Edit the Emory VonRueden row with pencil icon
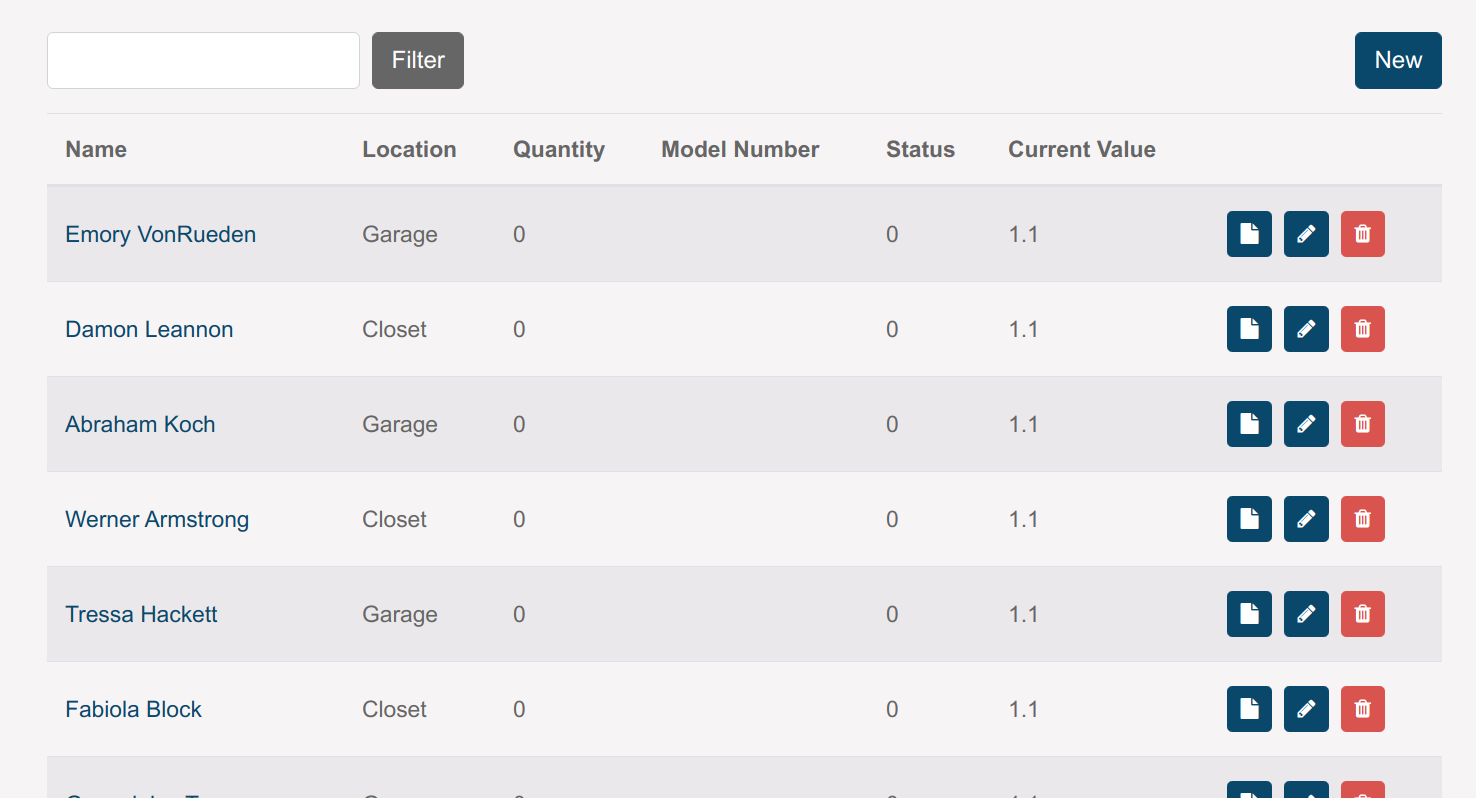1476x798 pixels. click(x=1306, y=234)
